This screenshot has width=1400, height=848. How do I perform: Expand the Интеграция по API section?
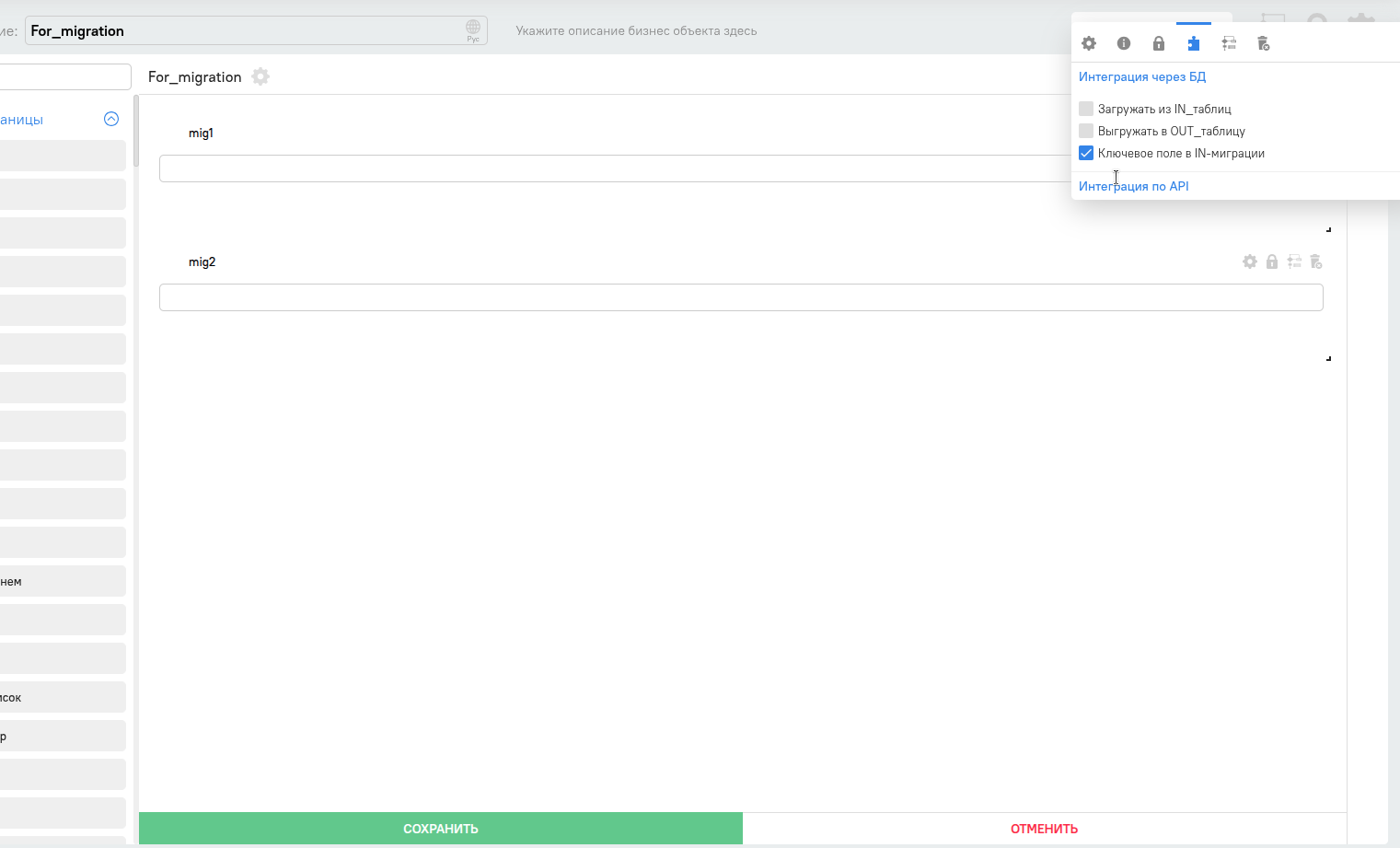click(1134, 186)
